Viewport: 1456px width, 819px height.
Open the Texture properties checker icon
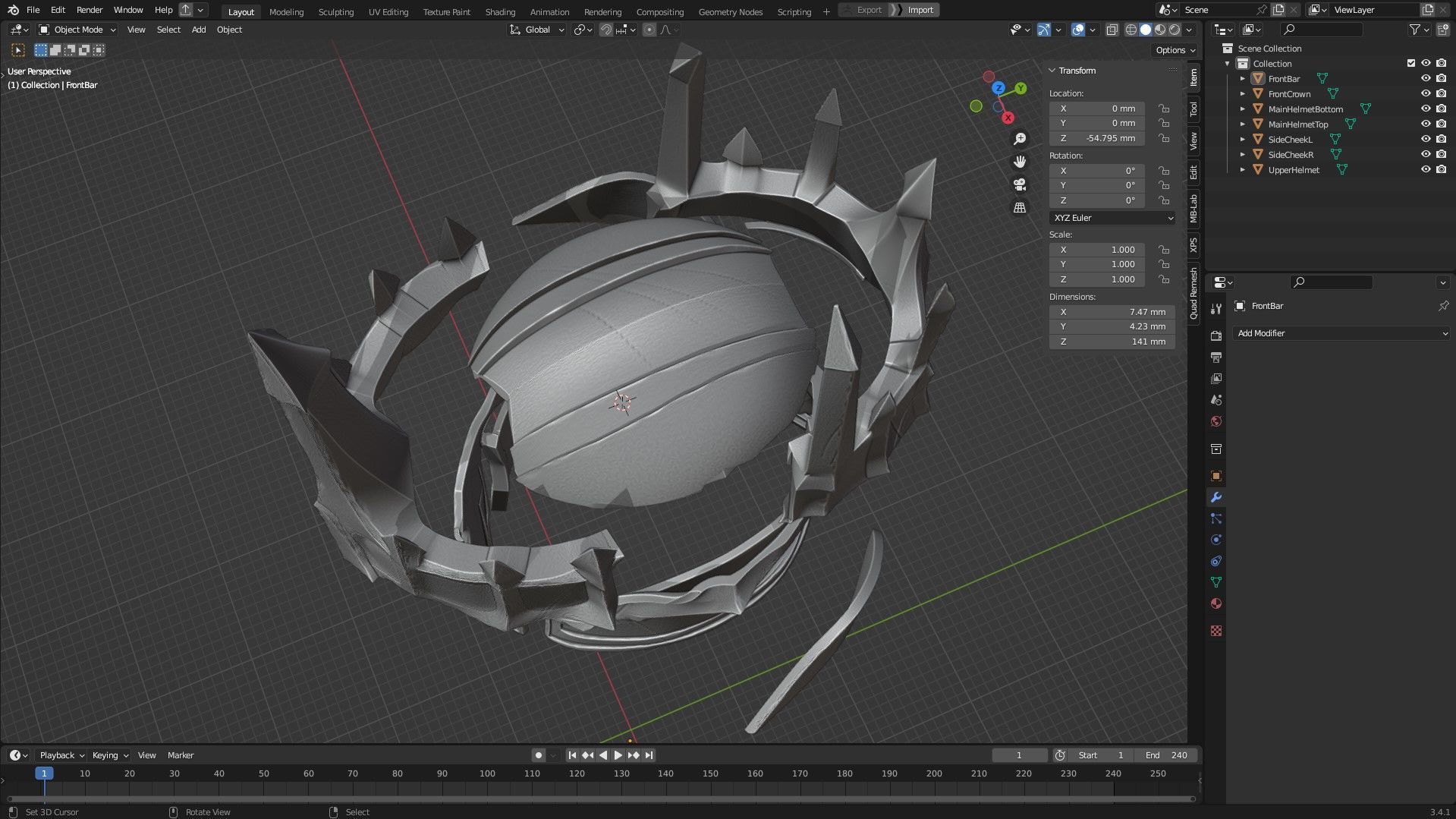[x=1216, y=631]
